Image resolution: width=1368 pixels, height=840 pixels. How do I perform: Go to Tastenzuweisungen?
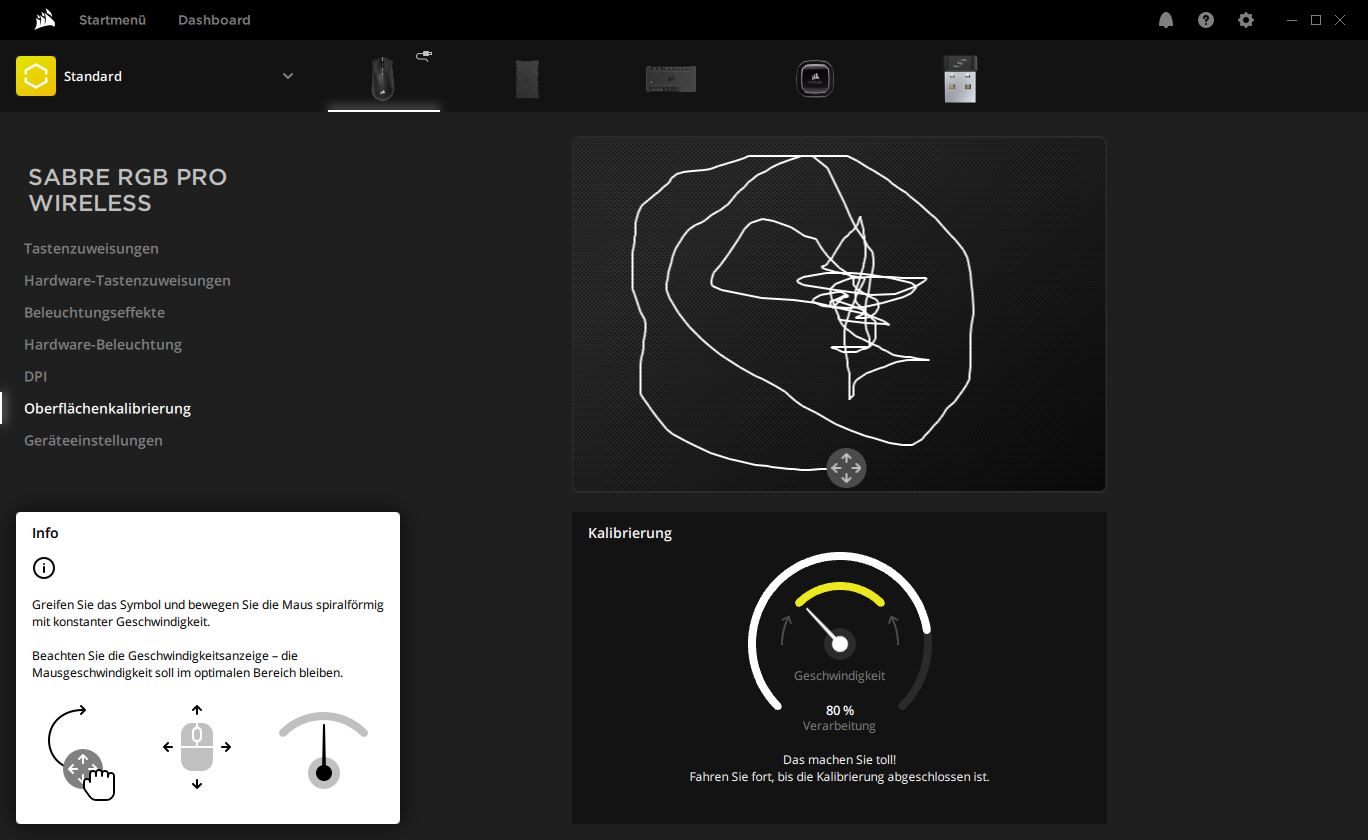point(91,248)
